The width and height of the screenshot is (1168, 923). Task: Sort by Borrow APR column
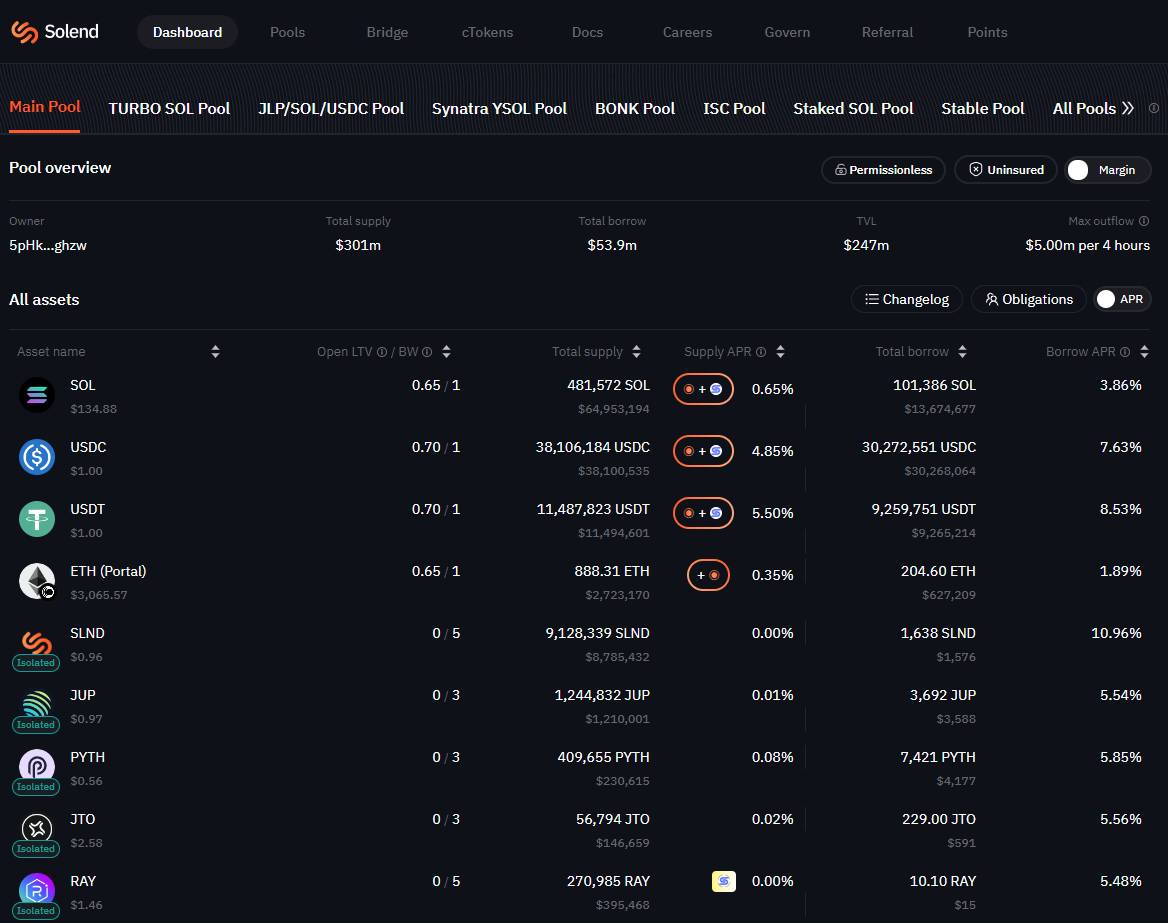pos(1144,352)
